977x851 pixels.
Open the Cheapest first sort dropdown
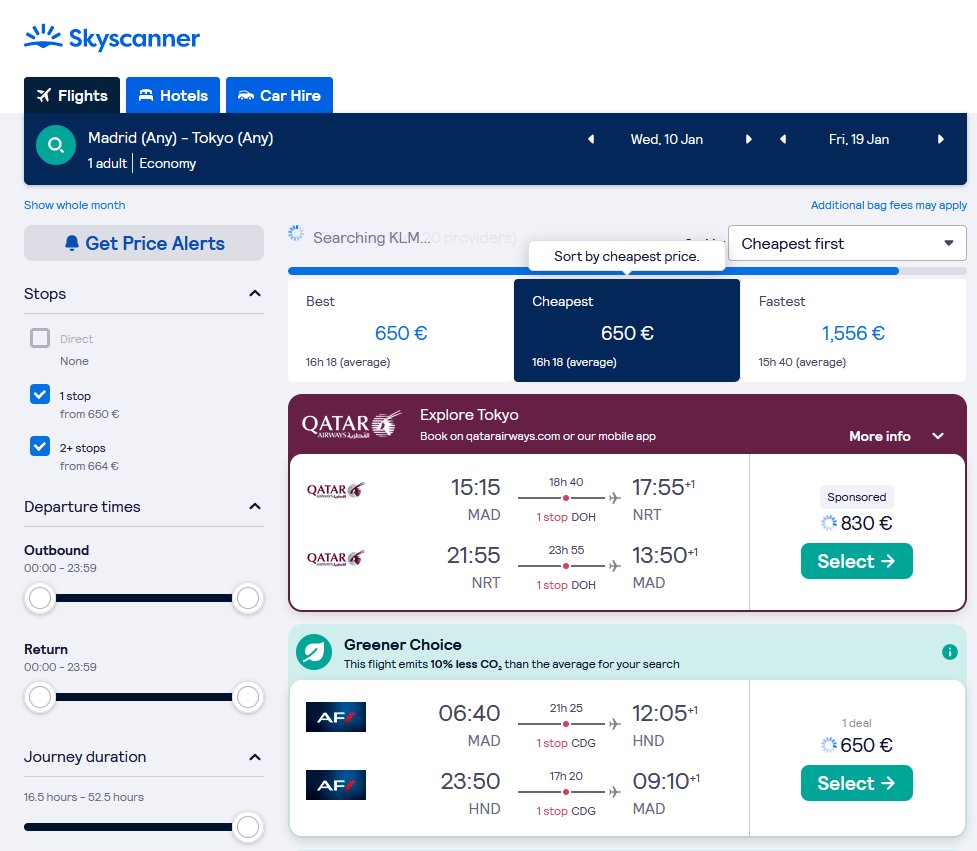pyautogui.click(x=847, y=243)
